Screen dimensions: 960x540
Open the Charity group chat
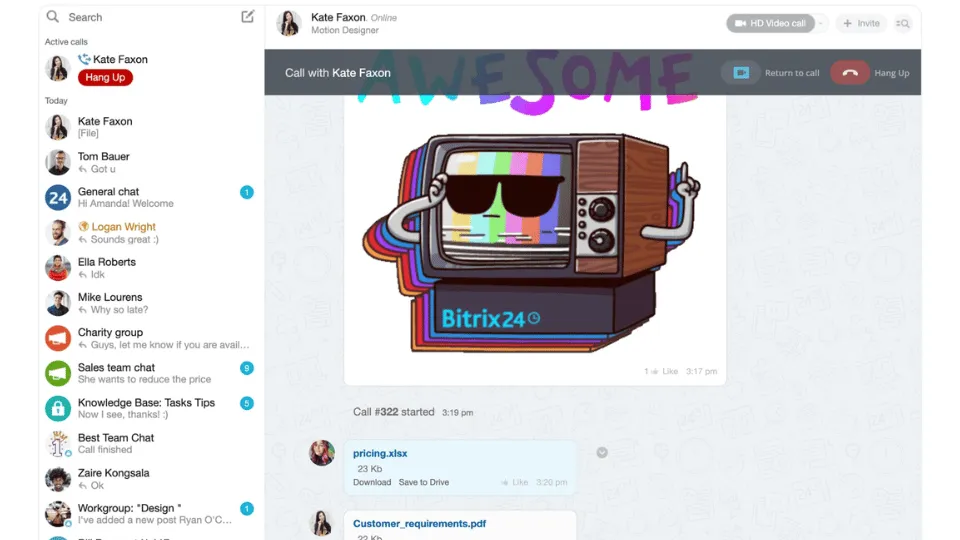pos(152,338)
